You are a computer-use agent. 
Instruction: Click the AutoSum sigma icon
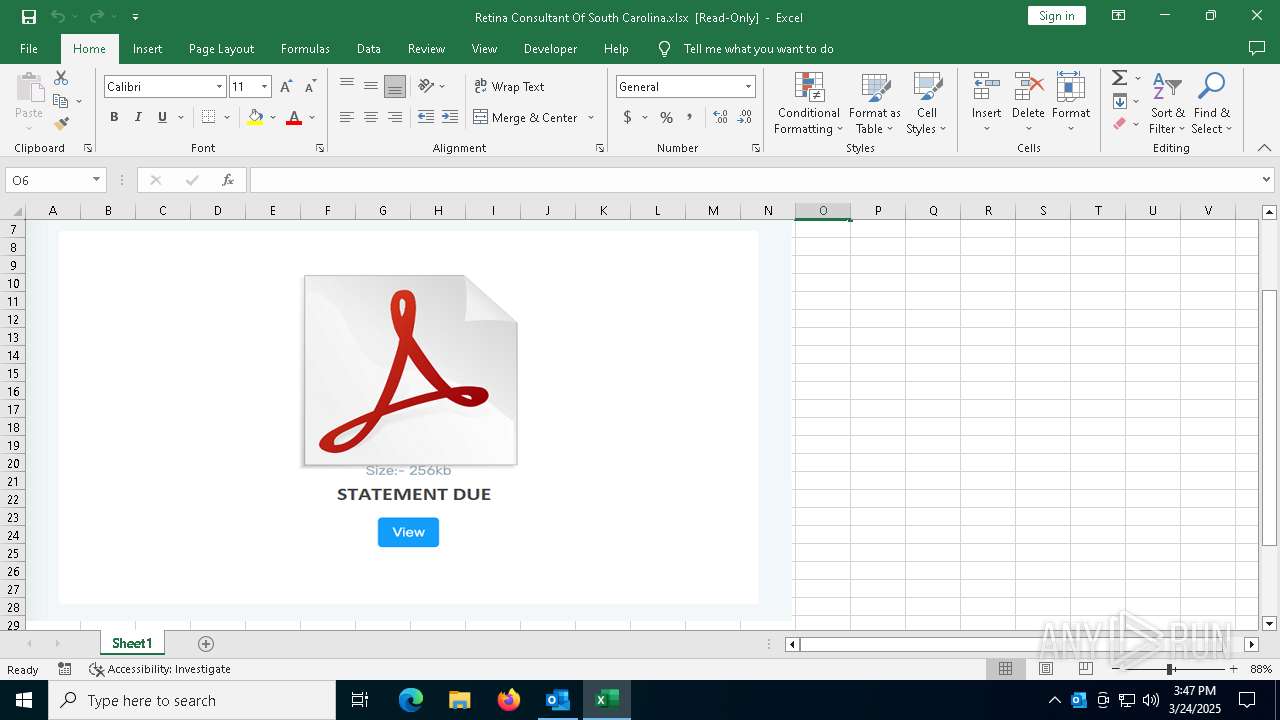click(1119, 78)
